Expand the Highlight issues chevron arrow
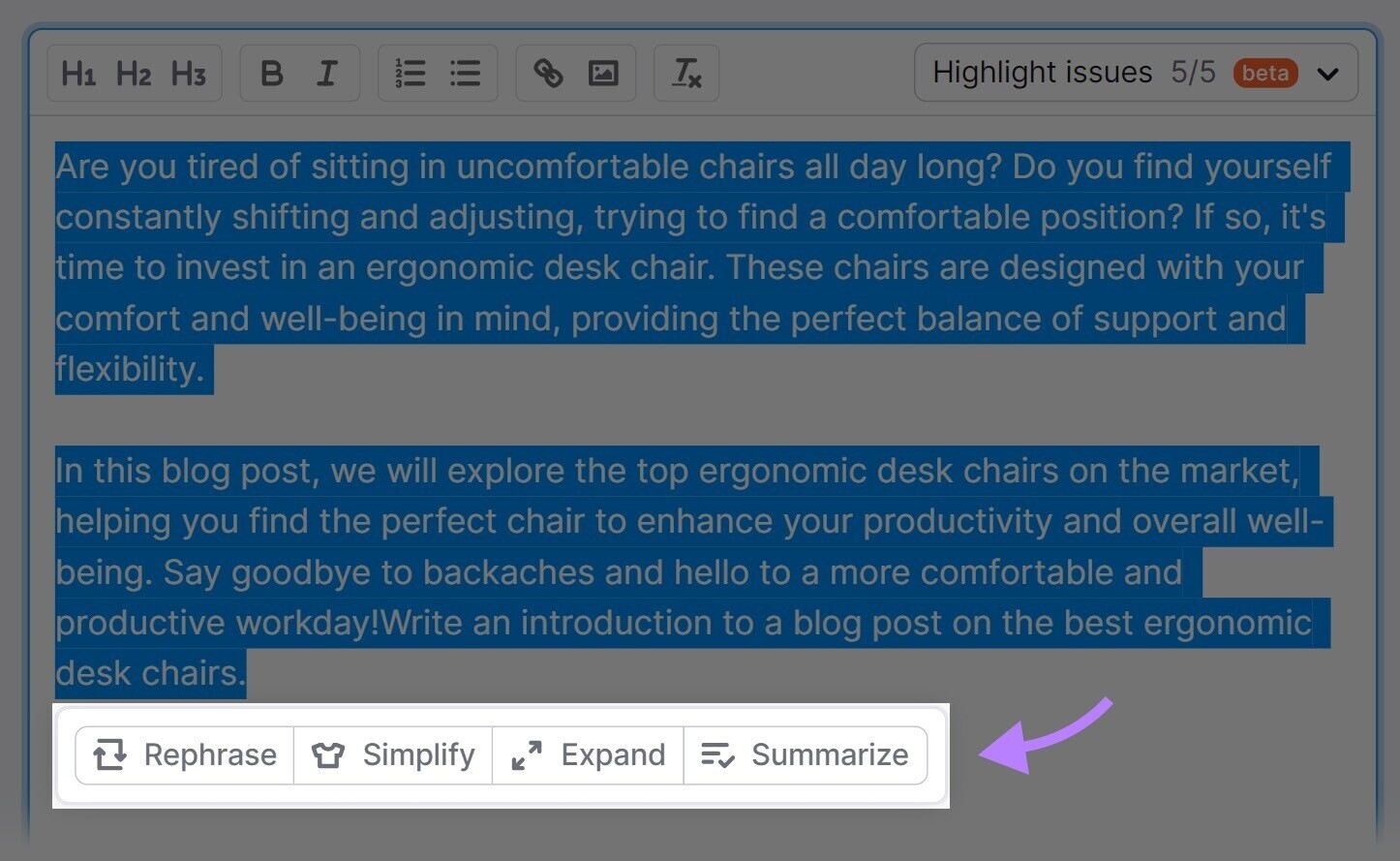Image resolution: width=1400 pixels, height=861 pixels. click(1327, 74)
